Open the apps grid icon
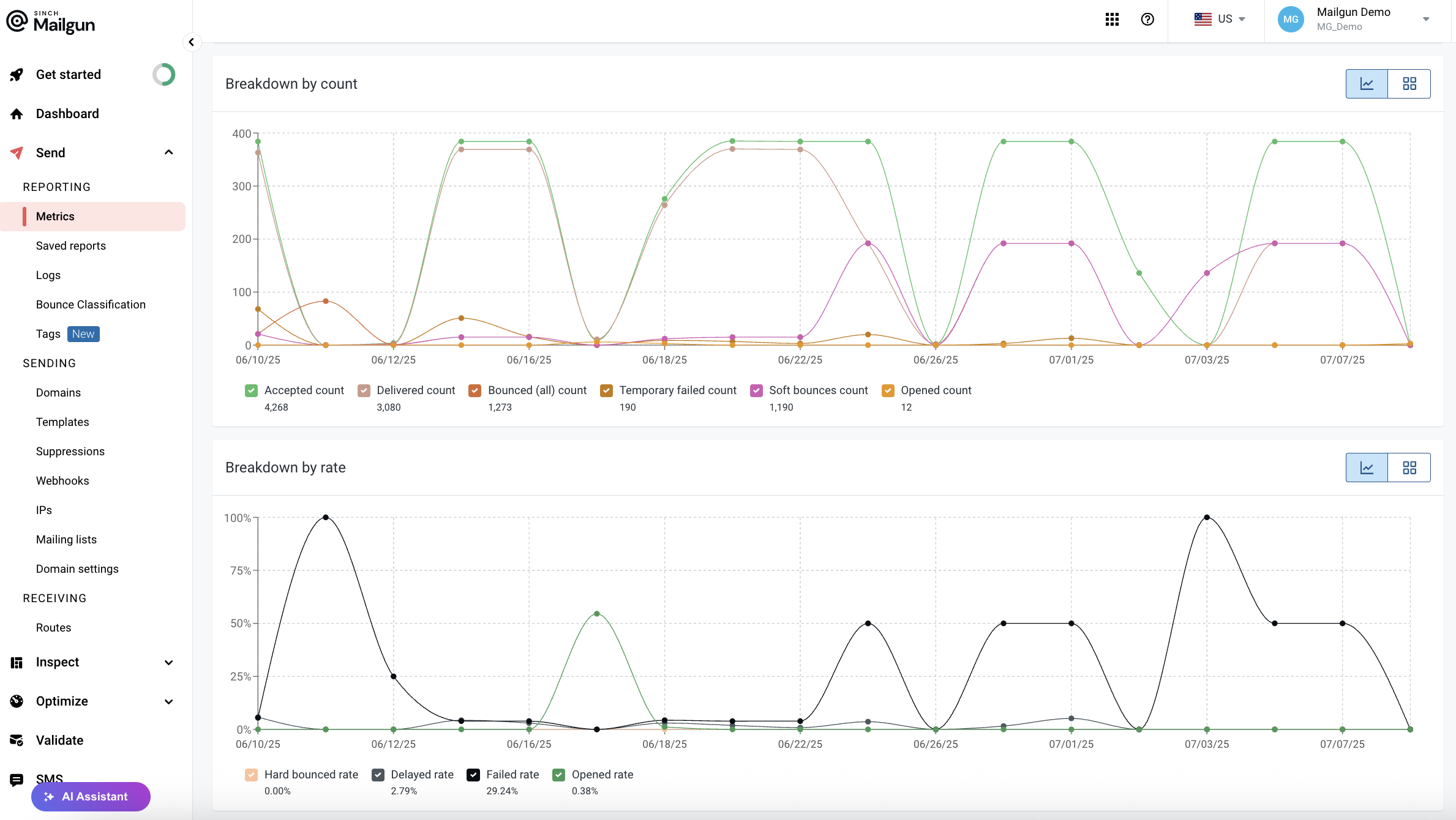The image size is (1456, 820). (1112, 20)
